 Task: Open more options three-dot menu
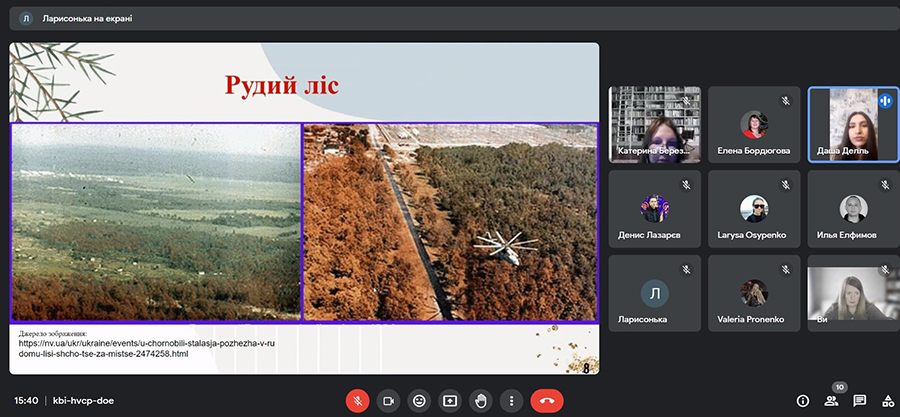(x=511, y=401)
